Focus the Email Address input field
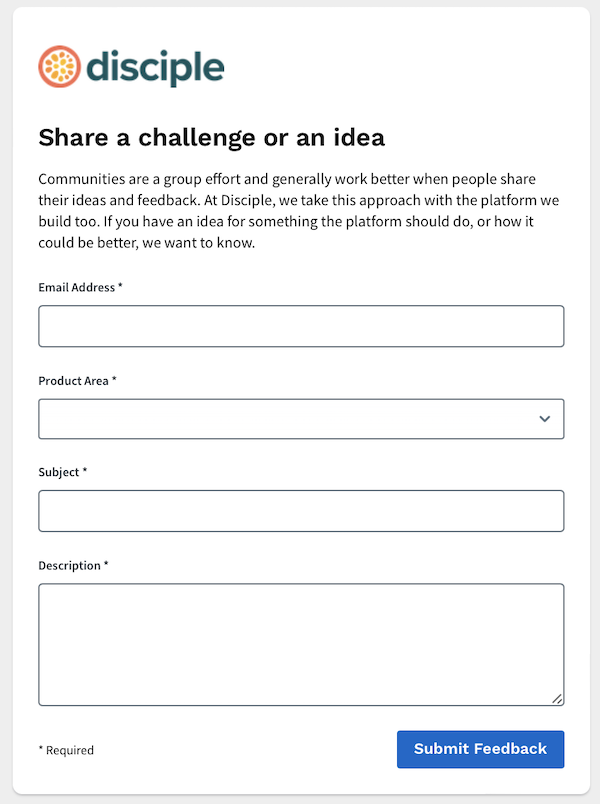Viewport: 600px width, 804px height. tap(301, 326)
